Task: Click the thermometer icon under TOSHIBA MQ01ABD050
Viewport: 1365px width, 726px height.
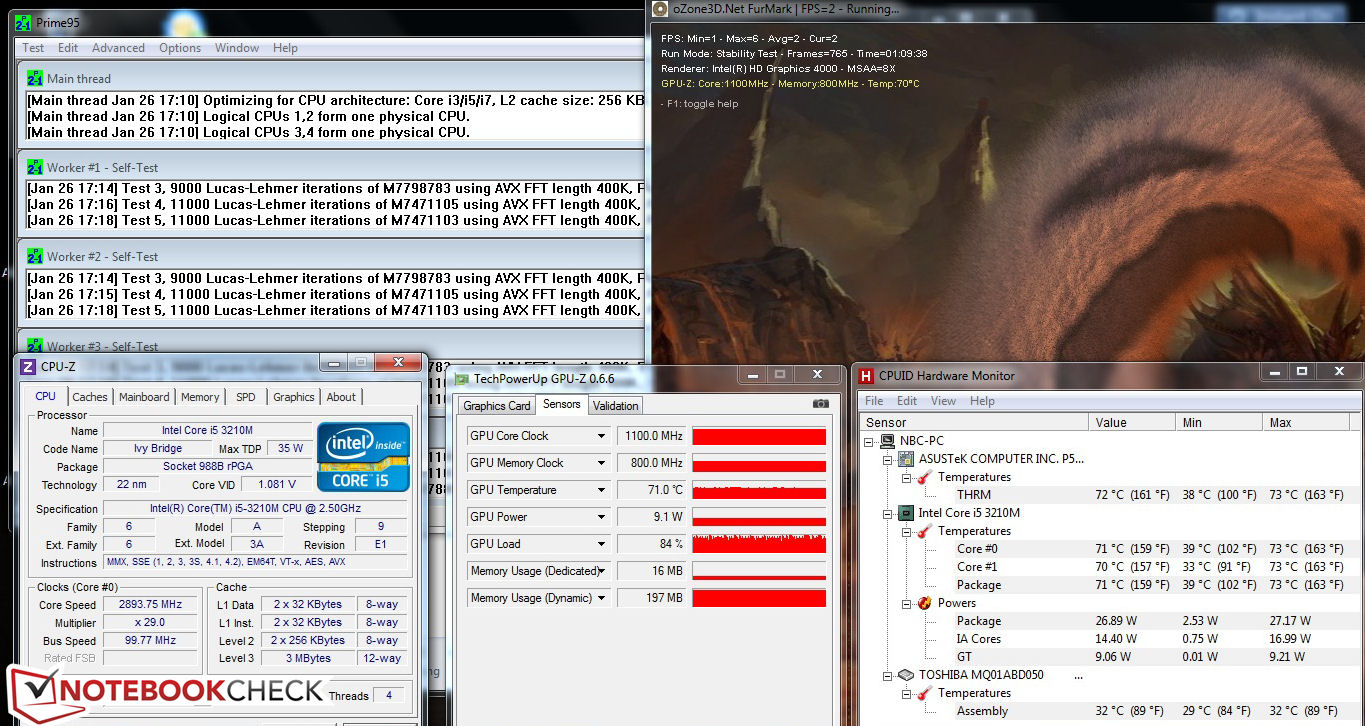Action: [925, 693]
